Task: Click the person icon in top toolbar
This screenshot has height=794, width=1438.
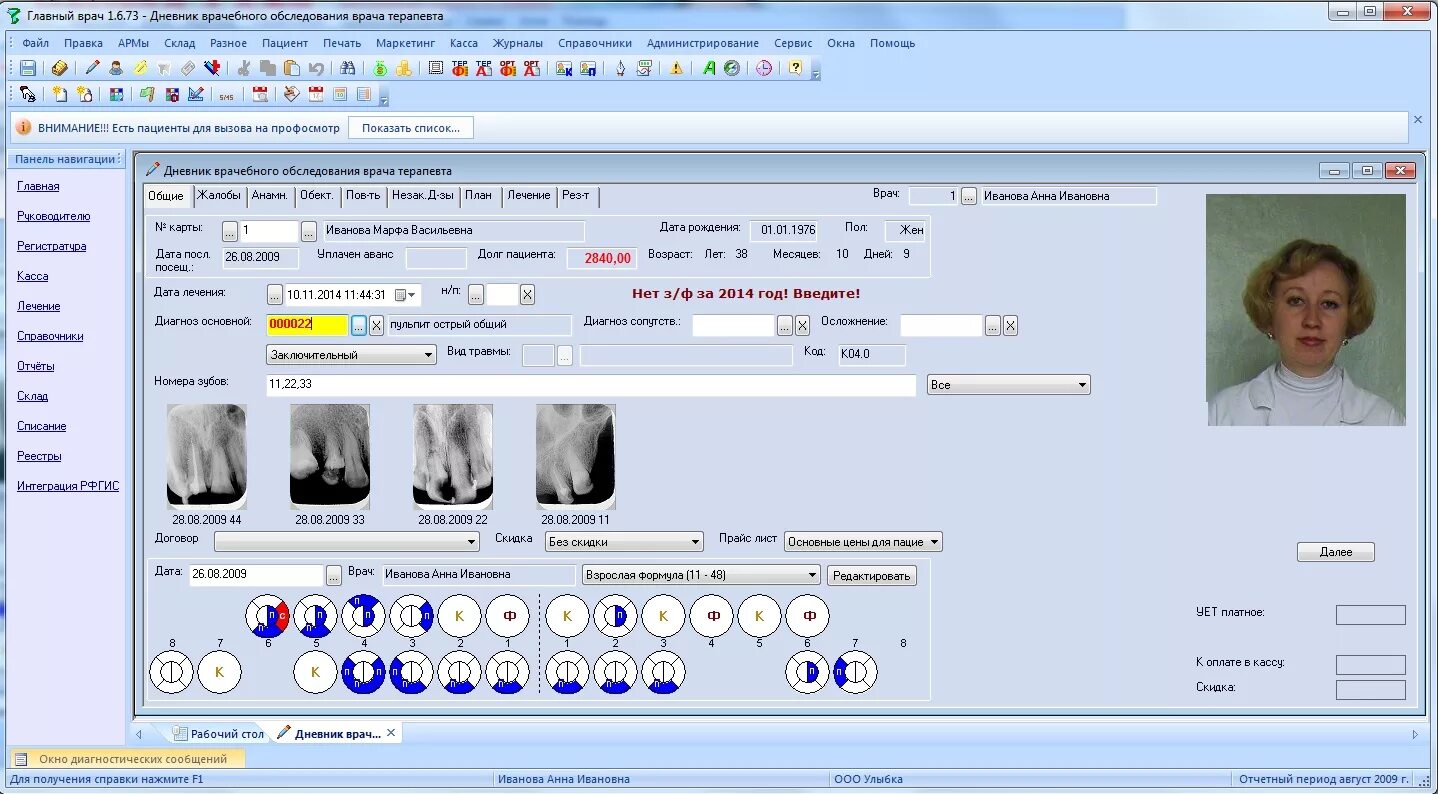Action: (x=116, y=68)
